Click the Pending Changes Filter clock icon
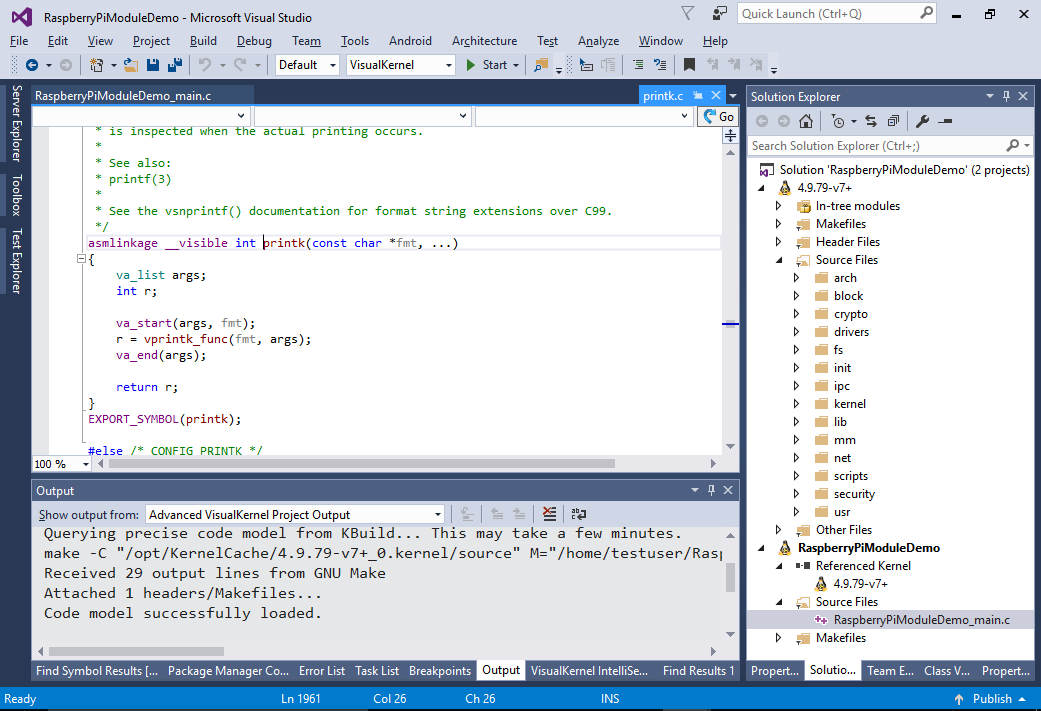 838,121
